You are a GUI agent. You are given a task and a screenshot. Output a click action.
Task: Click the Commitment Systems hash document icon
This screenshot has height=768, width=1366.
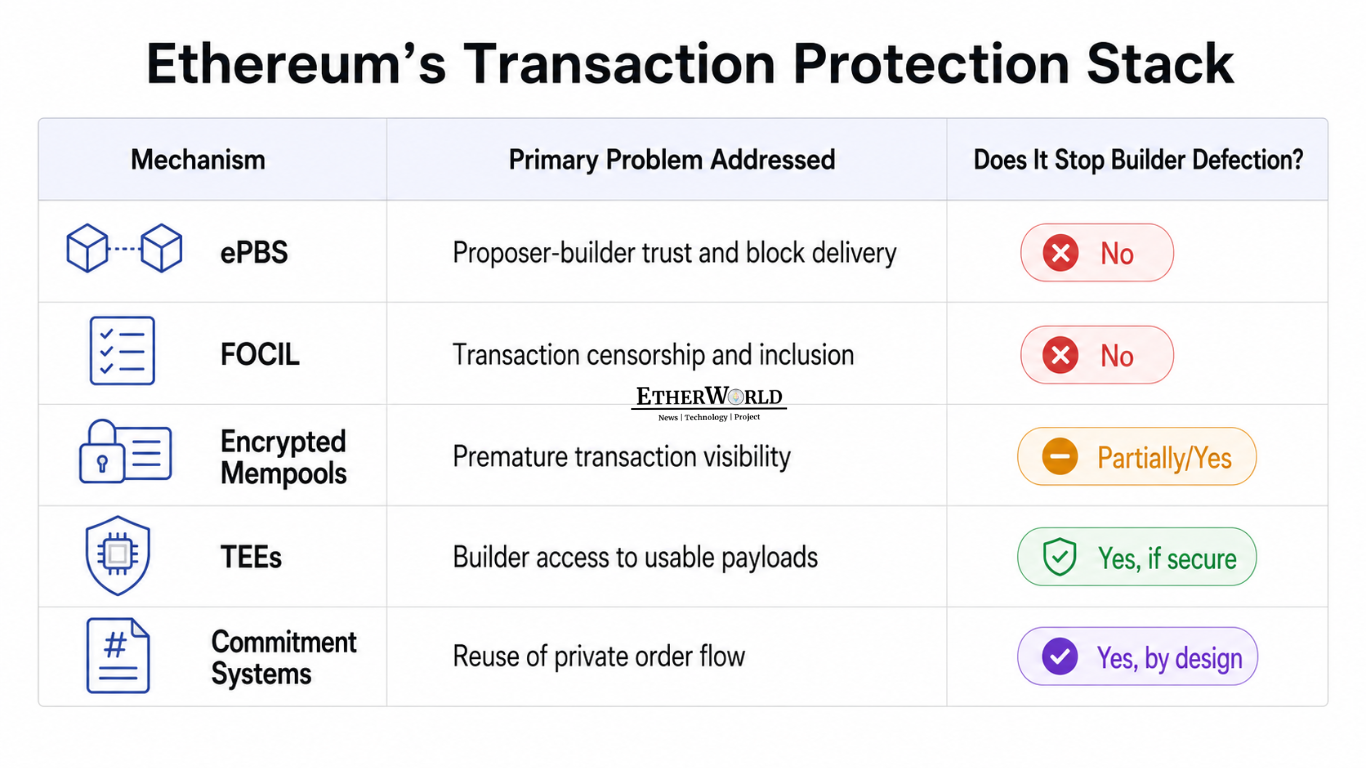(118, 656)
